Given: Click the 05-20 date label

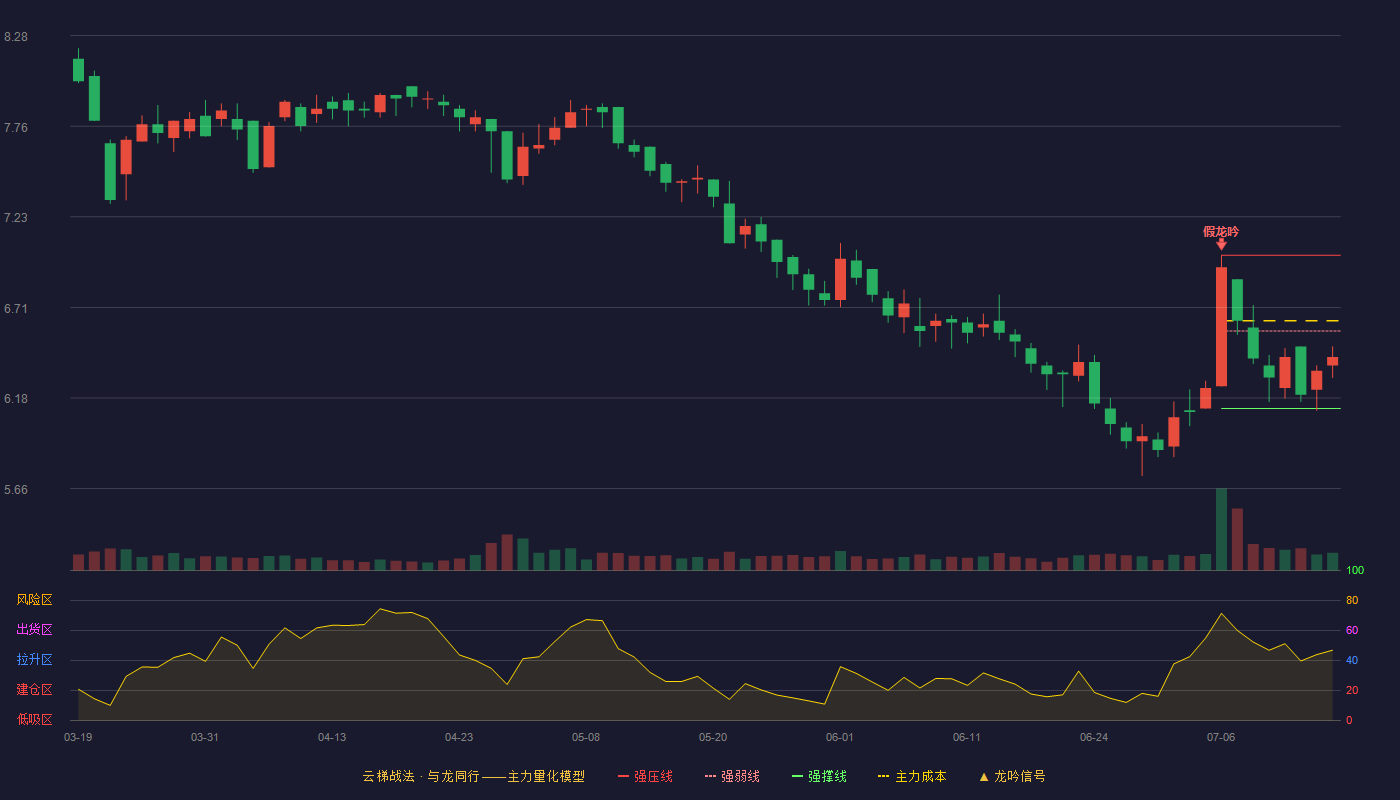Looking at the screenshot, I should tap(713, 737).
